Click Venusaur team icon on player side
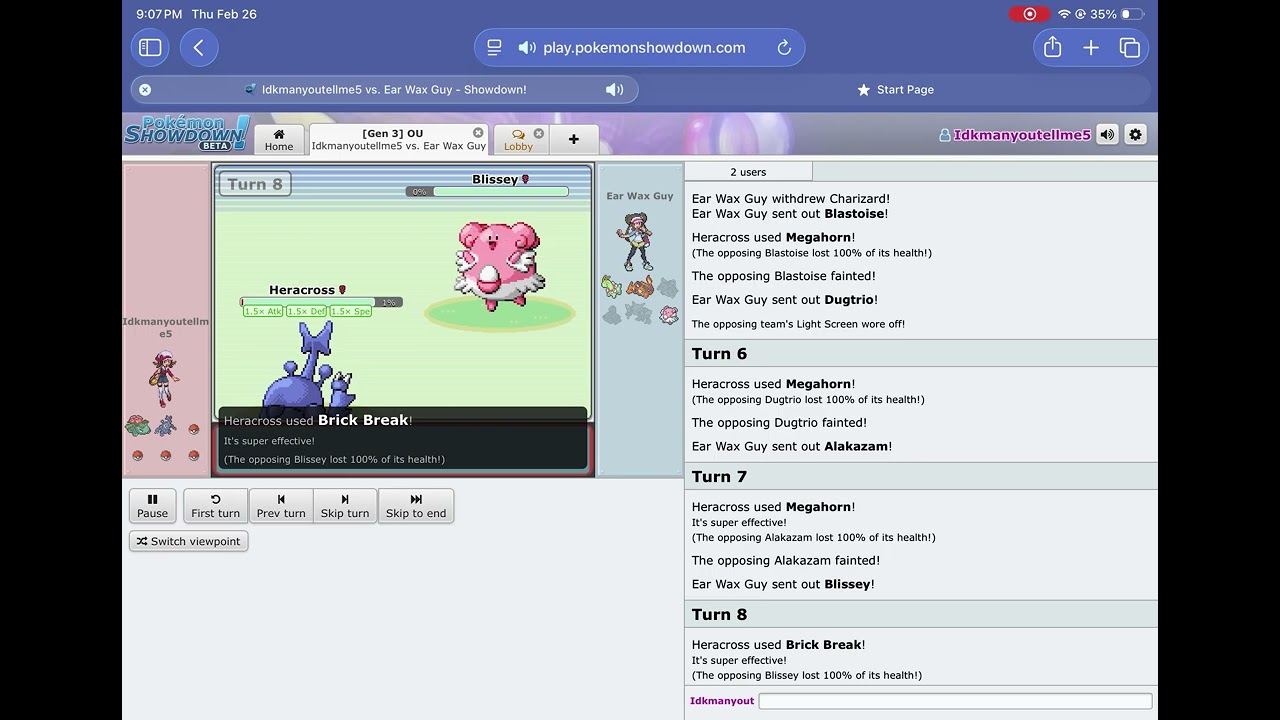1280x720 pixels. pyautogui.click(x=138, y=427)
